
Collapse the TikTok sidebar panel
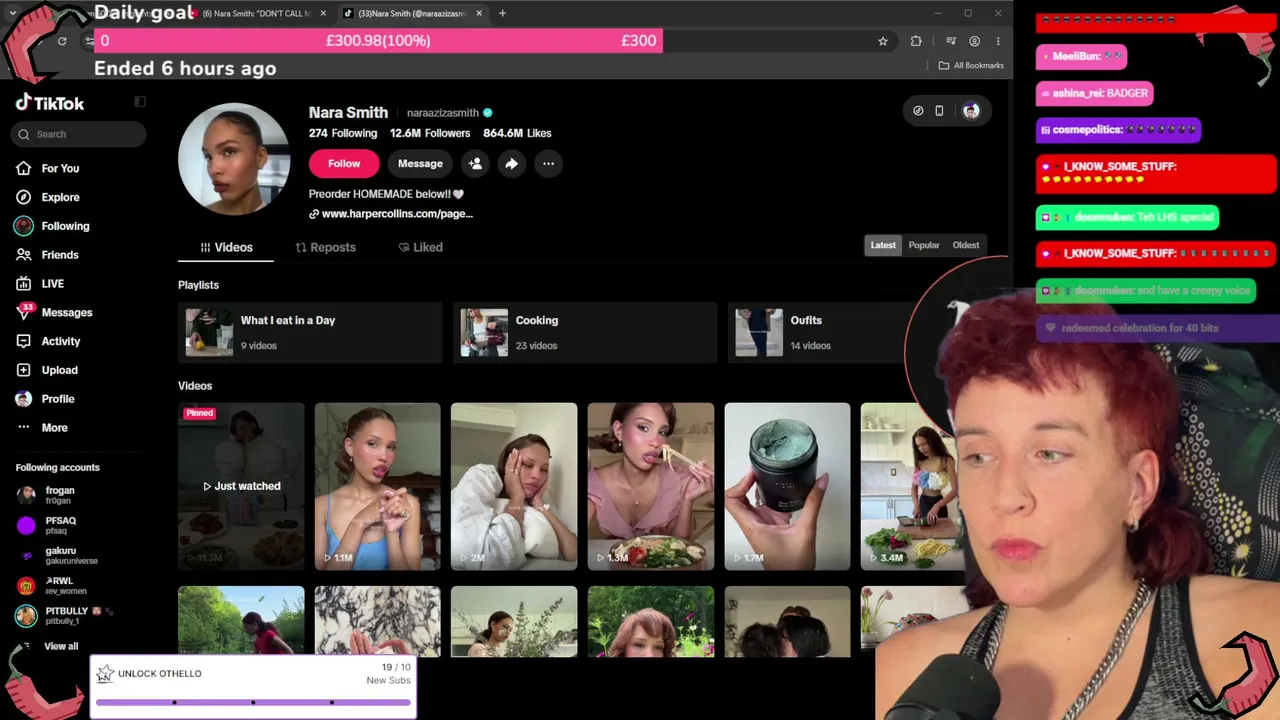pyautogui.click(x=140, y=102)
